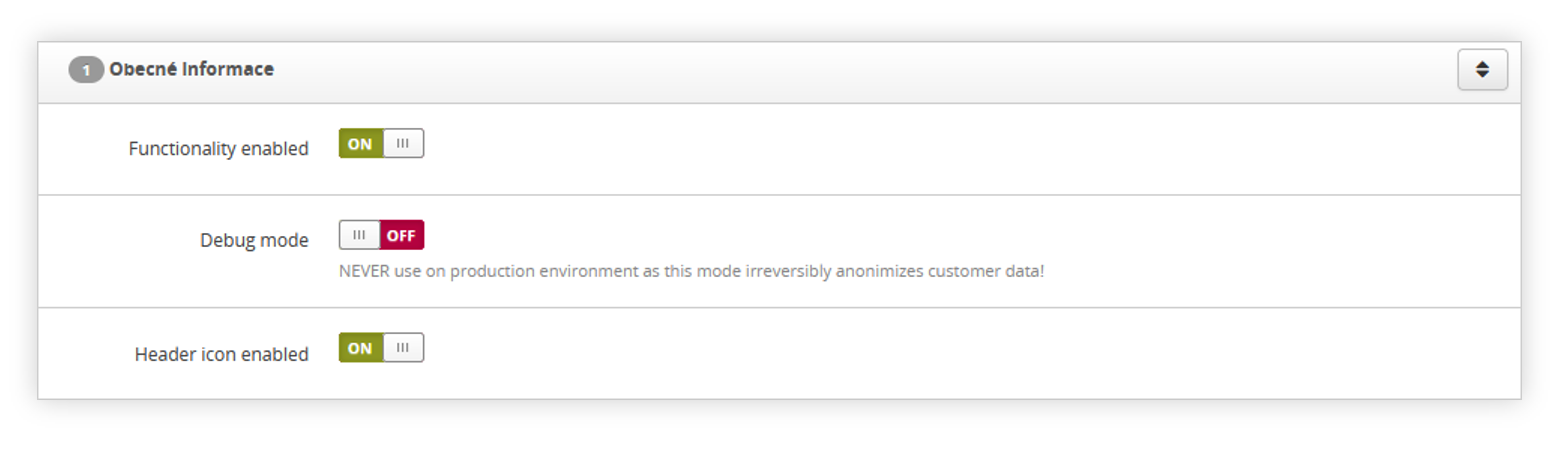Click the Obecné Informace section title

tap(191, 70)
